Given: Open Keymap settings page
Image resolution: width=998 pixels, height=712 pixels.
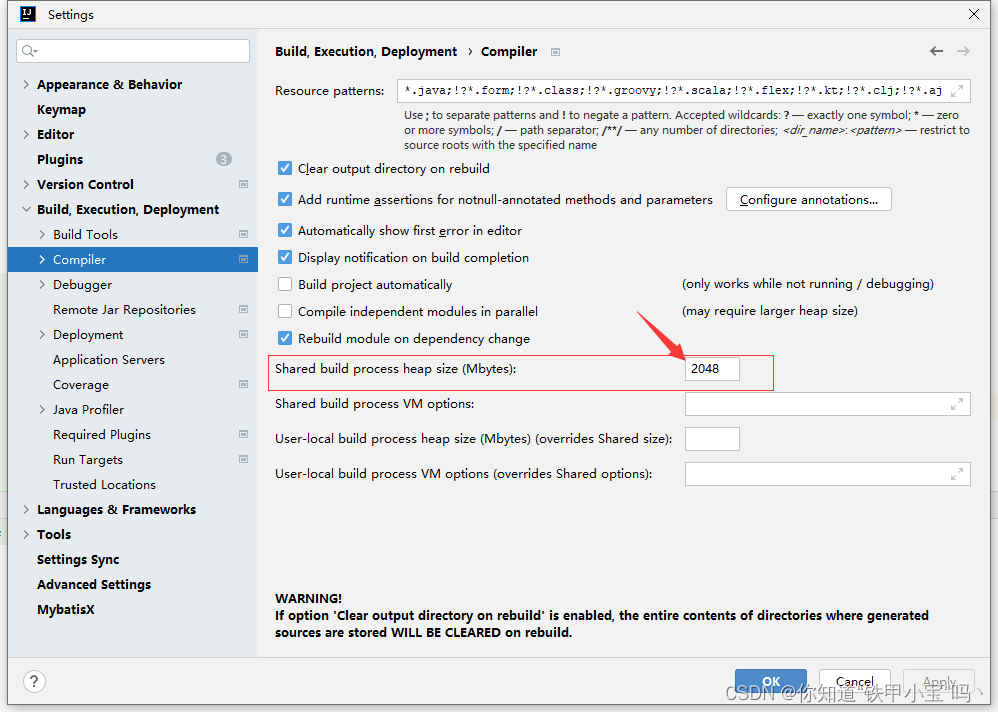Looking at the screenshot, I should 61,109.
